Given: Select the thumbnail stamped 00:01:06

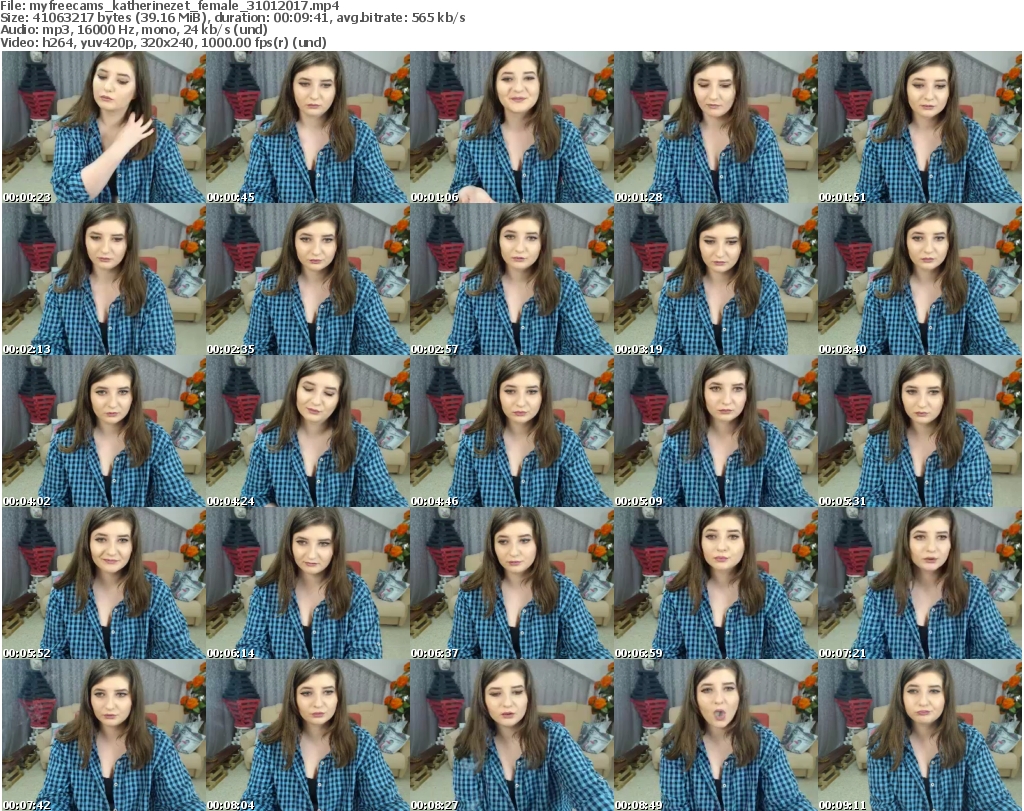Looking at the screenshot, I should click(x=512, y=127).
